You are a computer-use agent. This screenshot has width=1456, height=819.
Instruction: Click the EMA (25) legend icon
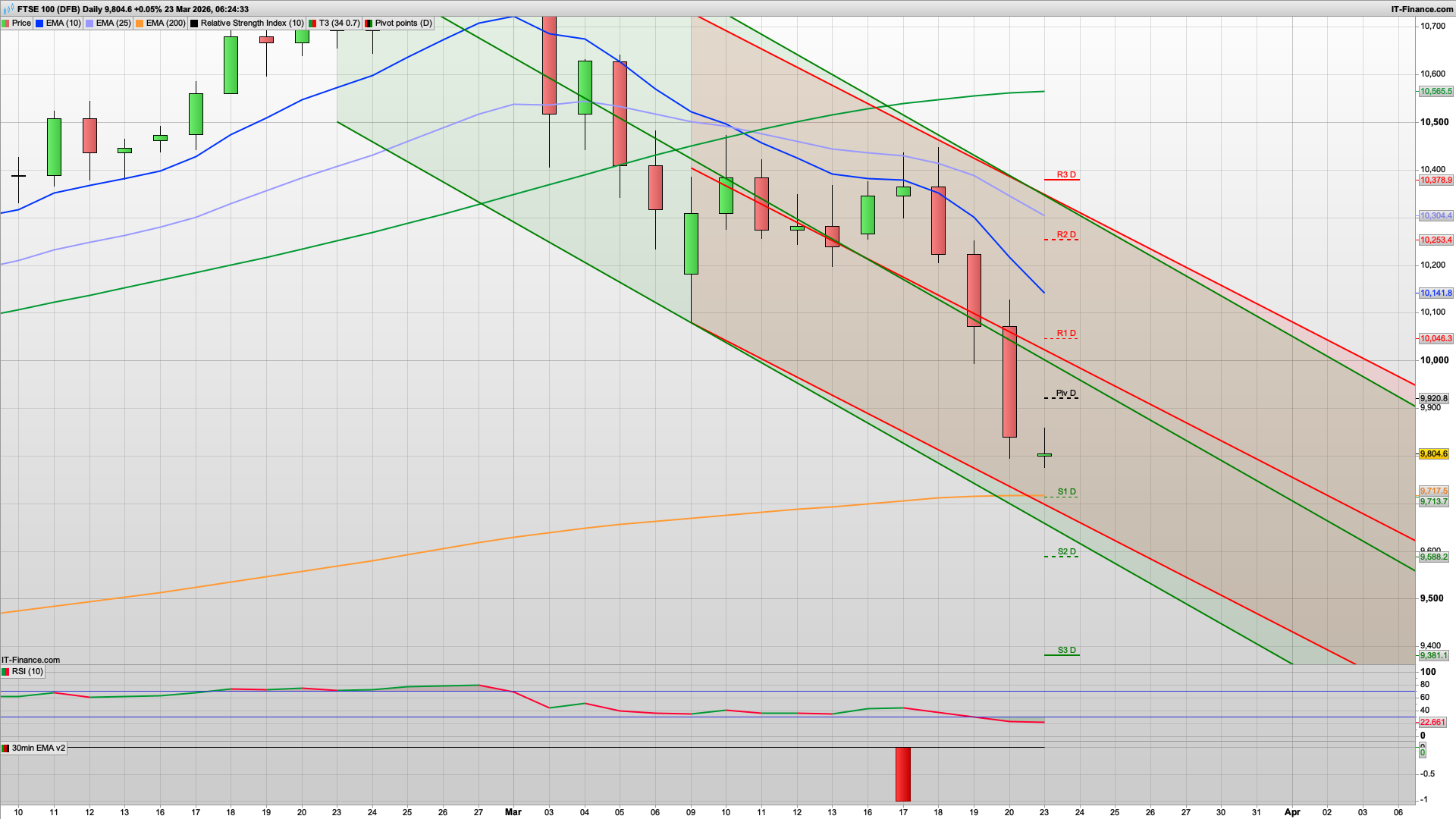89,23
